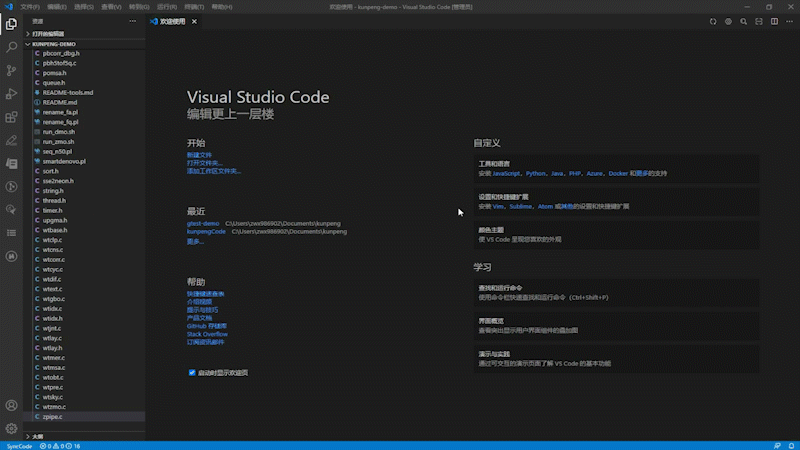
Task: Open run_dmo.sh in the file tree
Action: [x=59, y=132]
